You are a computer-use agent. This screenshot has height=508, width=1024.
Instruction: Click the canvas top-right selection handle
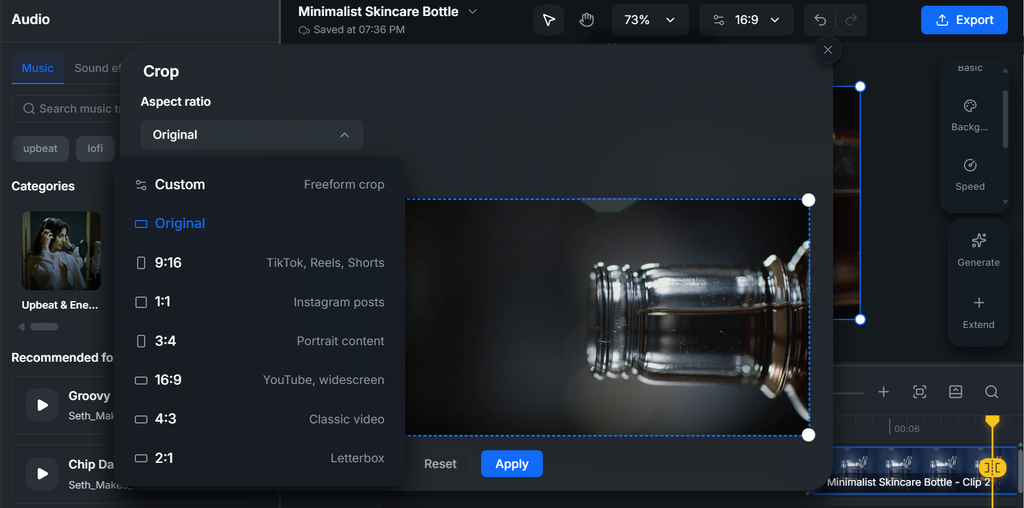pyautogui.click(x=860, y=86)
